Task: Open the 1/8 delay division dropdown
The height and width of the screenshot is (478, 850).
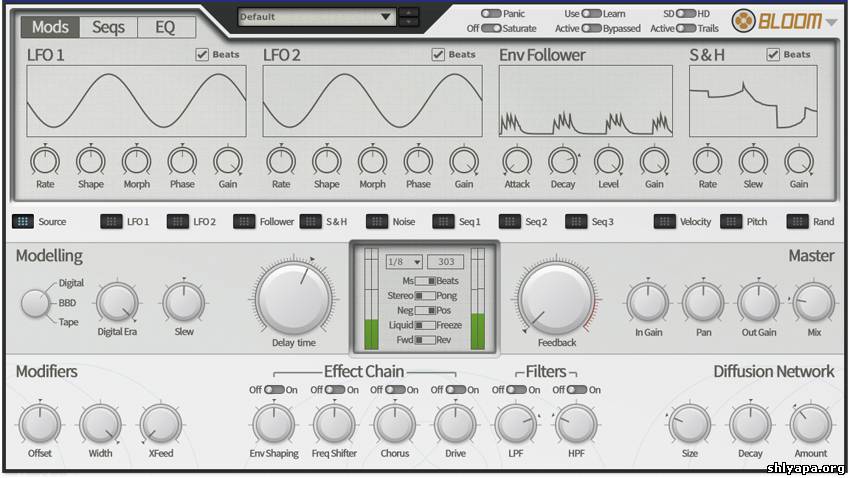Action: (x=403, y=262)
